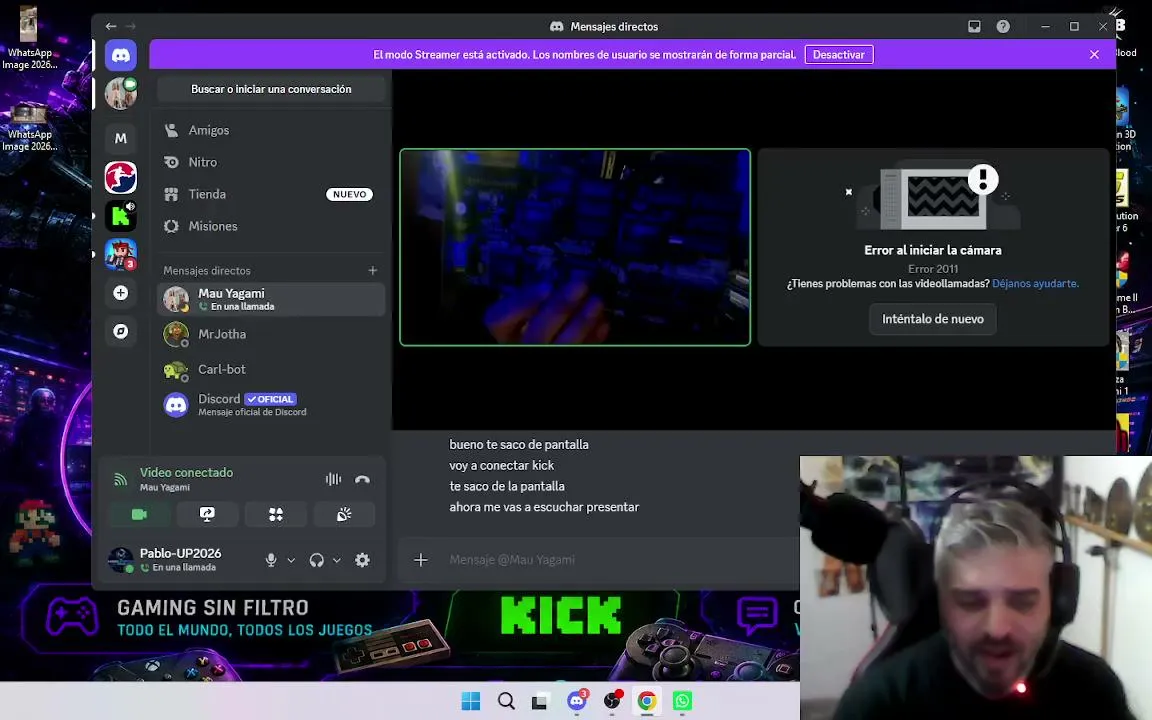Open the Kick server icon in sidebar
Viewport: 1152px width, 720px height.
tap(120, 216)
